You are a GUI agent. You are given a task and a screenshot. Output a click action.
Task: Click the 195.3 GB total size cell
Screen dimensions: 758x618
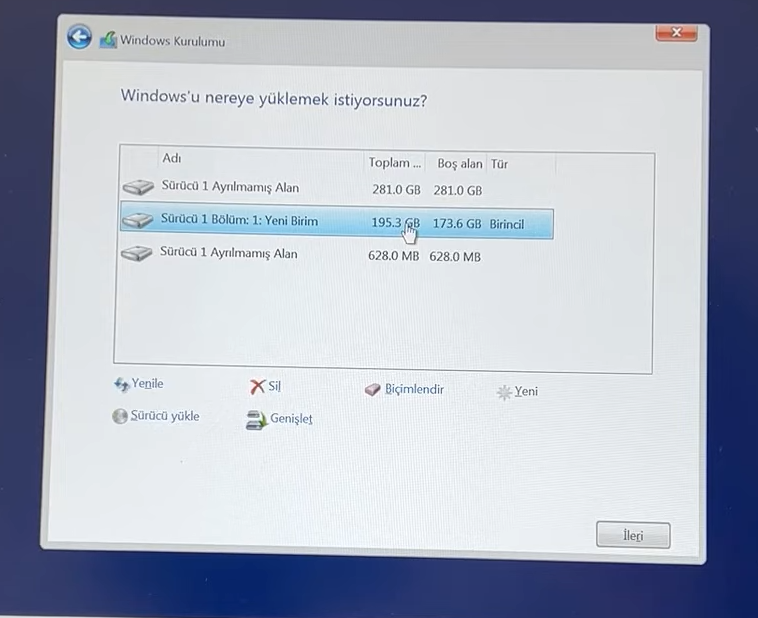395,223
